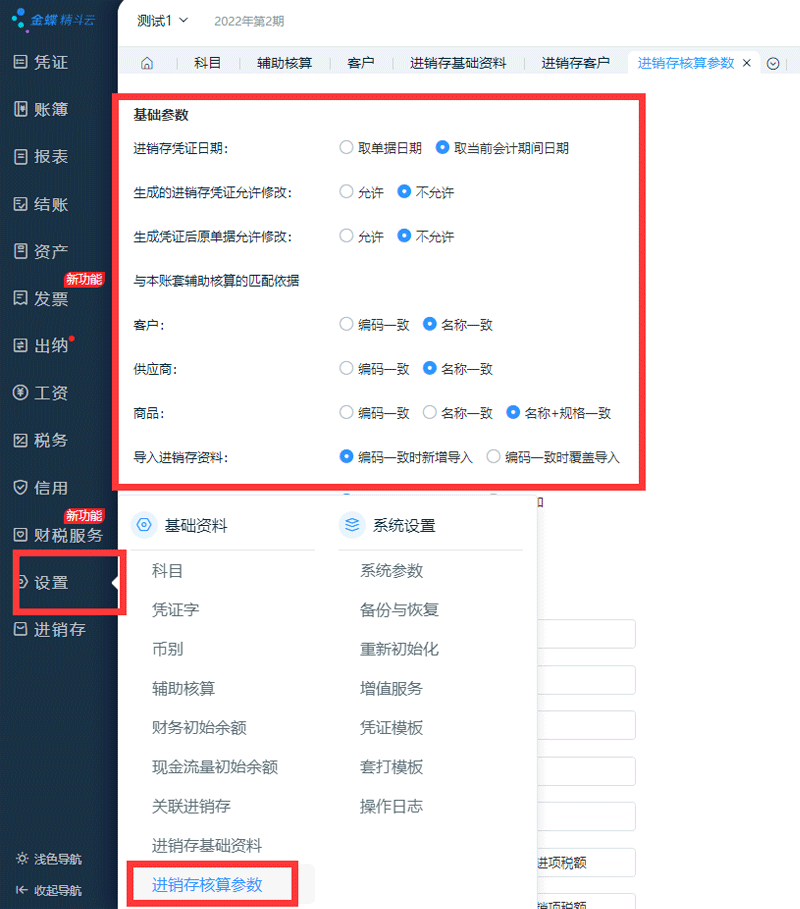Open the 报表 sidebar module

pos(41,157)
